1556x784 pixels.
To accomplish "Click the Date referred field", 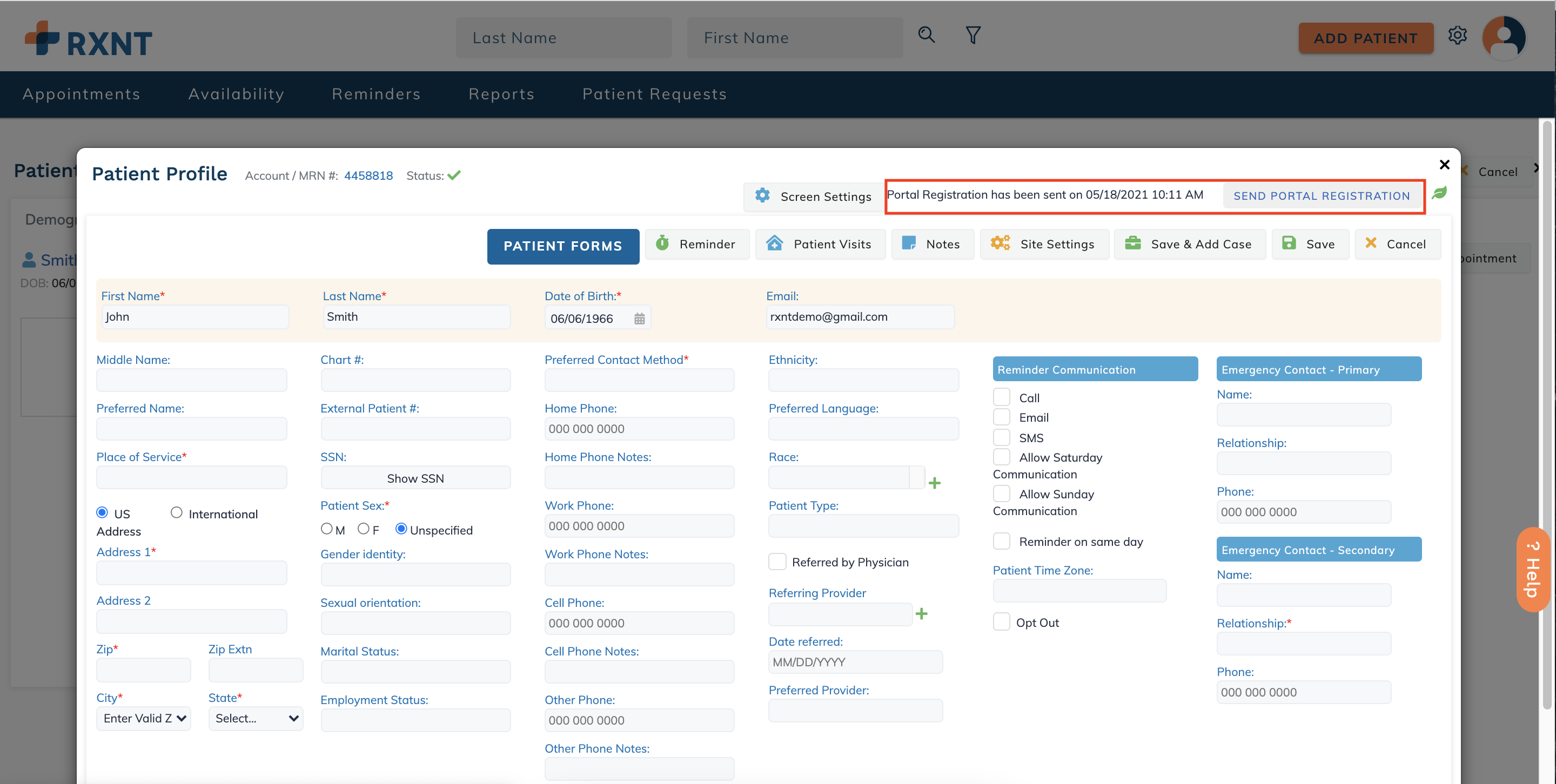I will (855, 662).
